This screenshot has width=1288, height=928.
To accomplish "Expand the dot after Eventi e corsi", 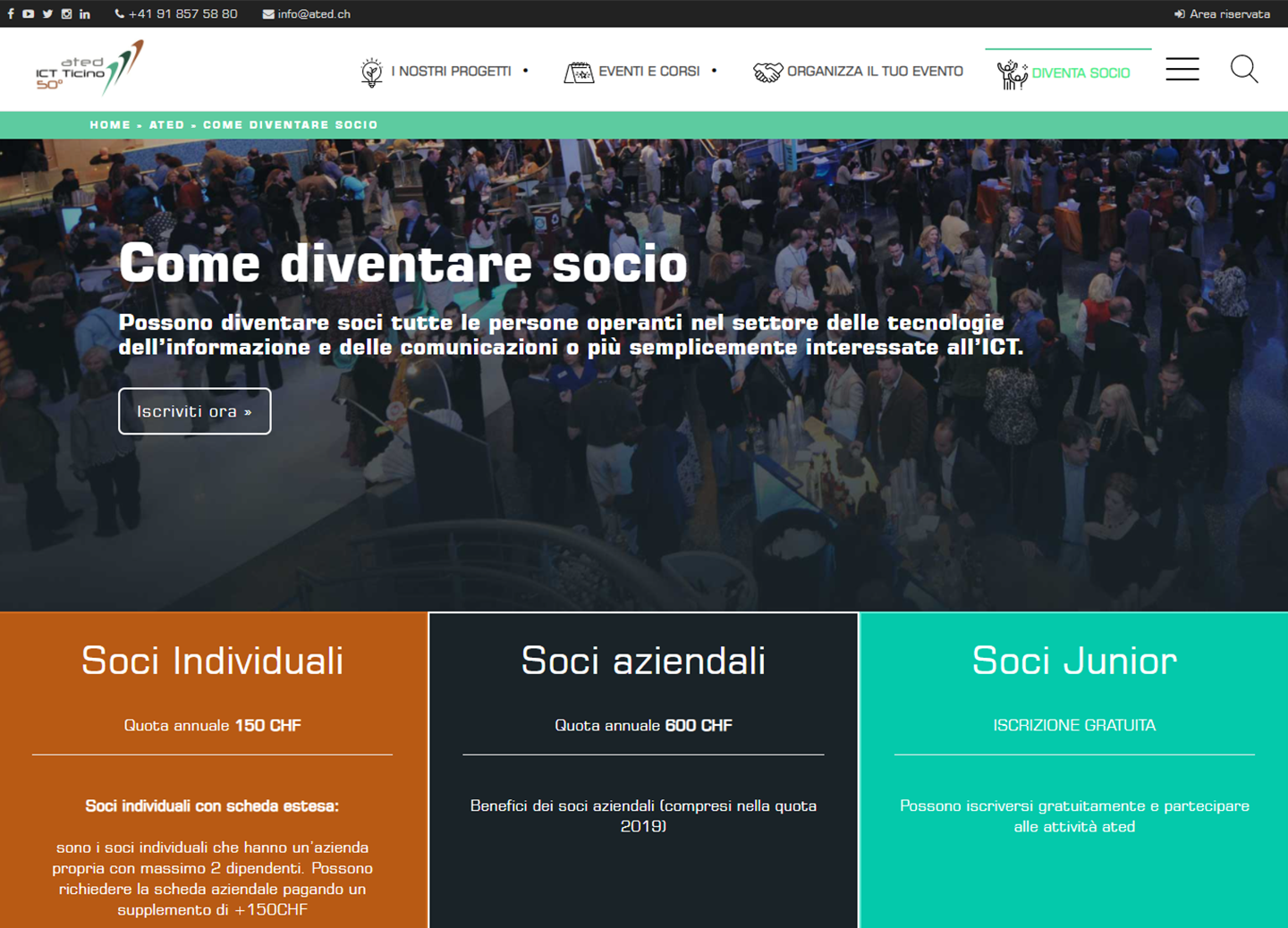I will point(714,71).
